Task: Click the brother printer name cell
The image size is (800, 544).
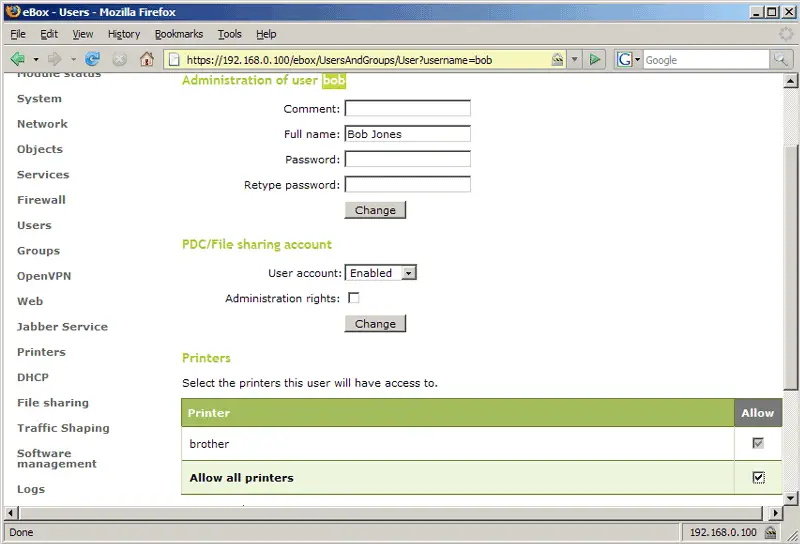Action: point(458,443)
